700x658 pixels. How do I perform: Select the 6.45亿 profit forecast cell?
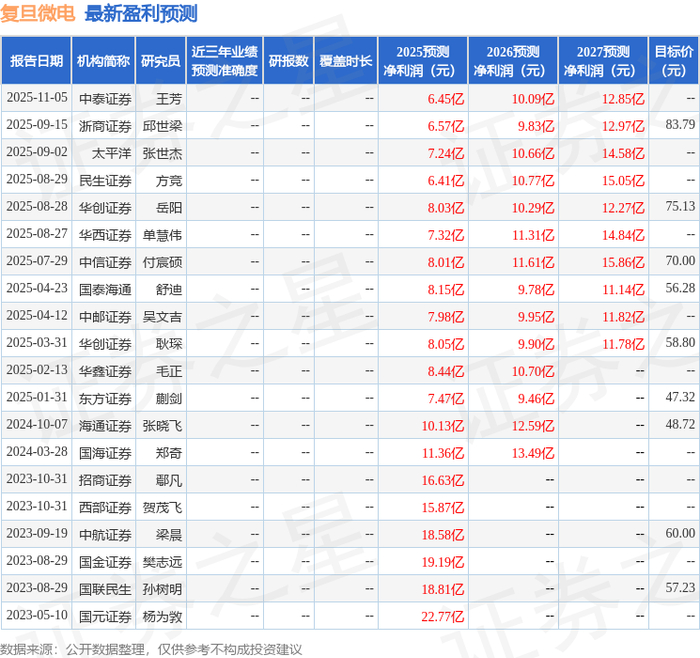click(446, 99)
